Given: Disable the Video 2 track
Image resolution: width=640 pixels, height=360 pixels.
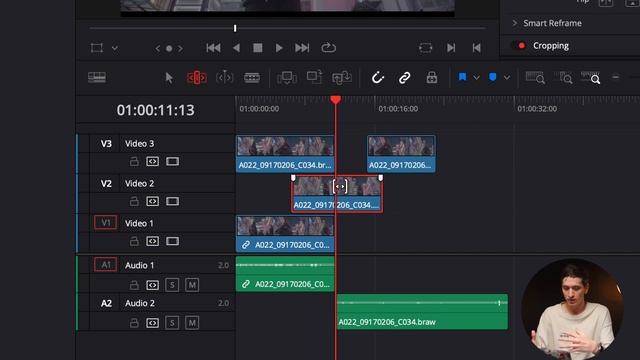Looking at the screenshot, I should point(172,201).
